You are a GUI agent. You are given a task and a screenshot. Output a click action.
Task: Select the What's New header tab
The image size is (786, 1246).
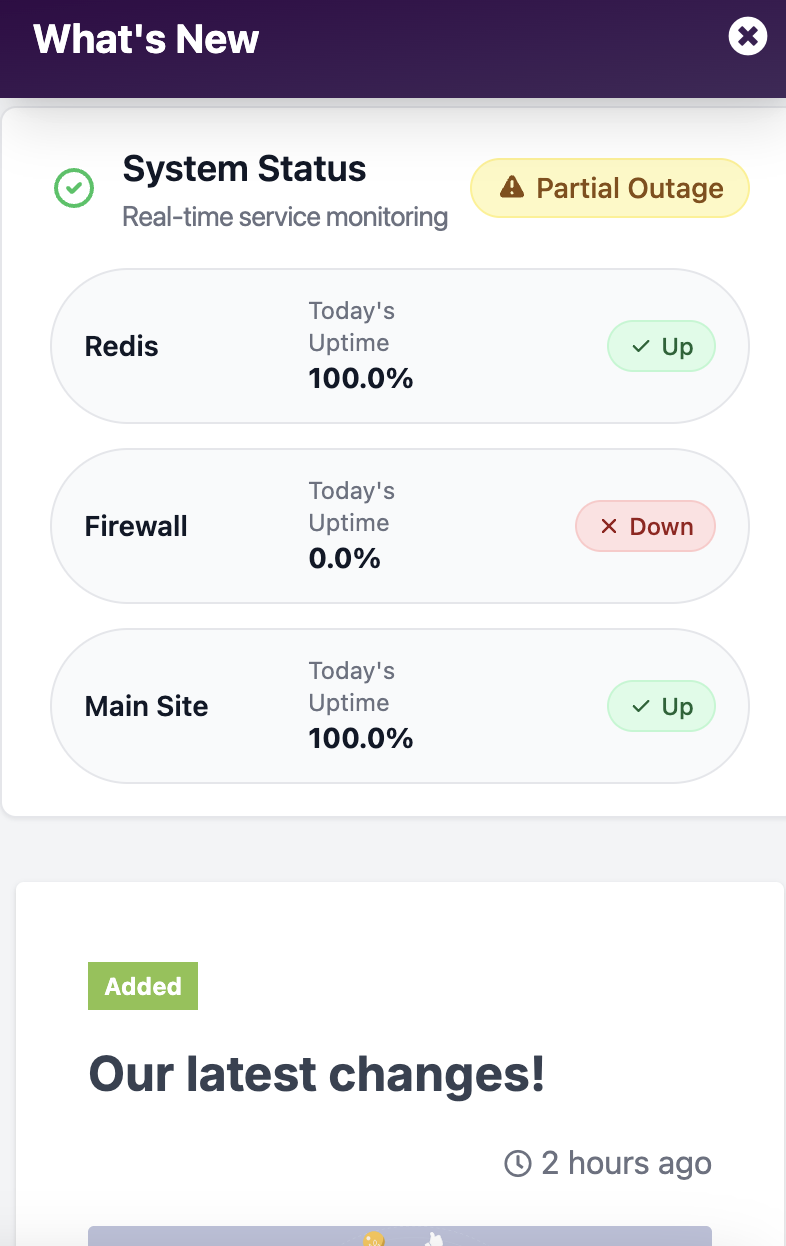[x=146, y=40]
